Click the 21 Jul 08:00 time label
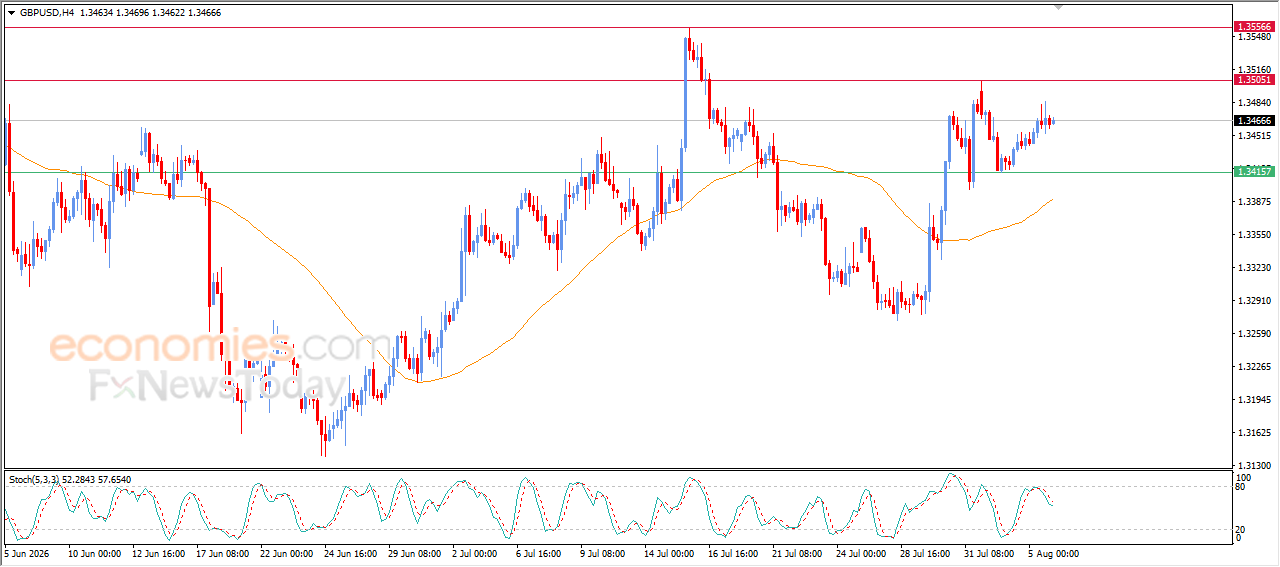This screenshot has height=567, width=1280. tap(797, 553)
